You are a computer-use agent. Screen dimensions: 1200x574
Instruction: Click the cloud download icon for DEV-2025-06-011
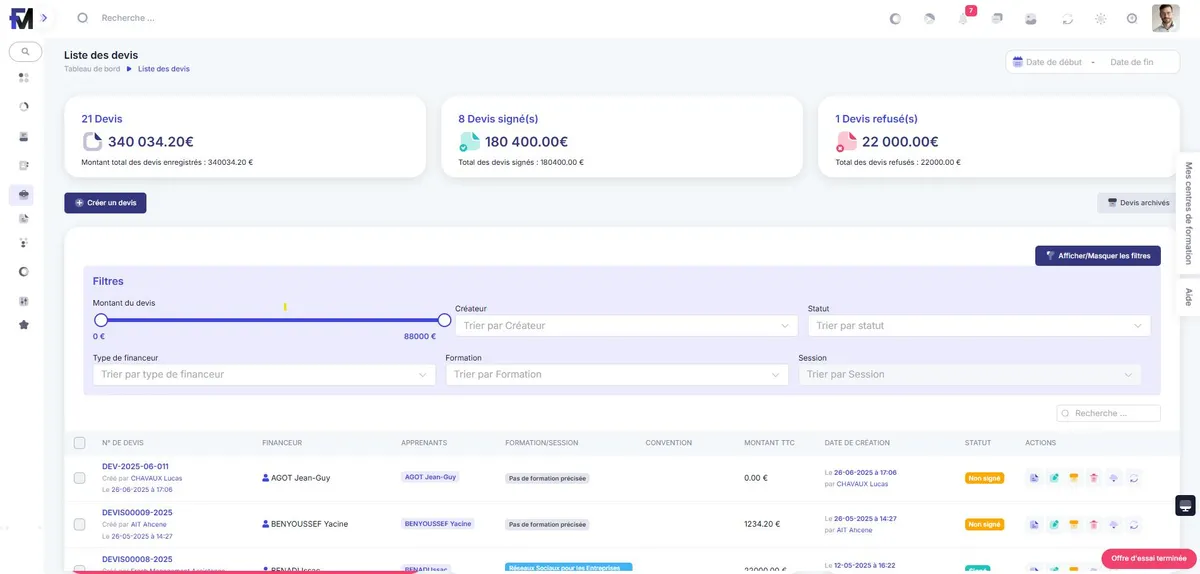coord(1114,478)
